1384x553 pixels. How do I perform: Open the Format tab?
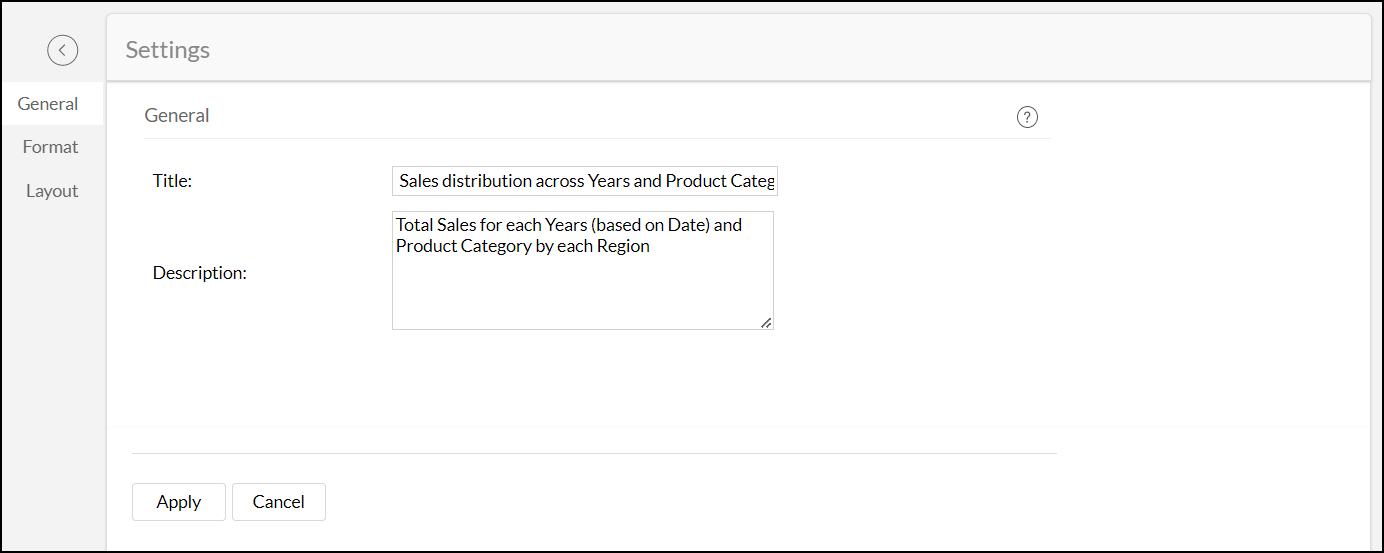51,147
